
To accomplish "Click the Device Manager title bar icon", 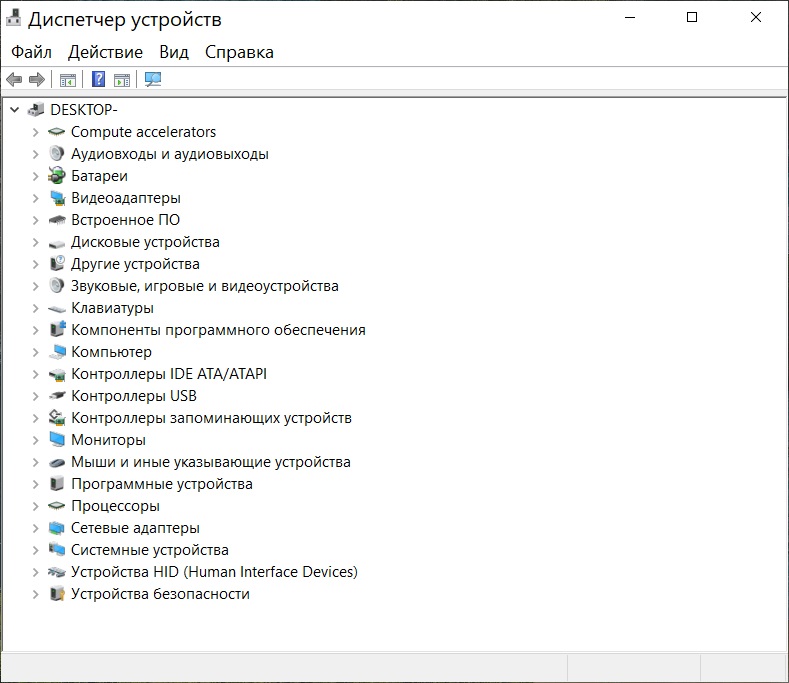I will point(14,18).
